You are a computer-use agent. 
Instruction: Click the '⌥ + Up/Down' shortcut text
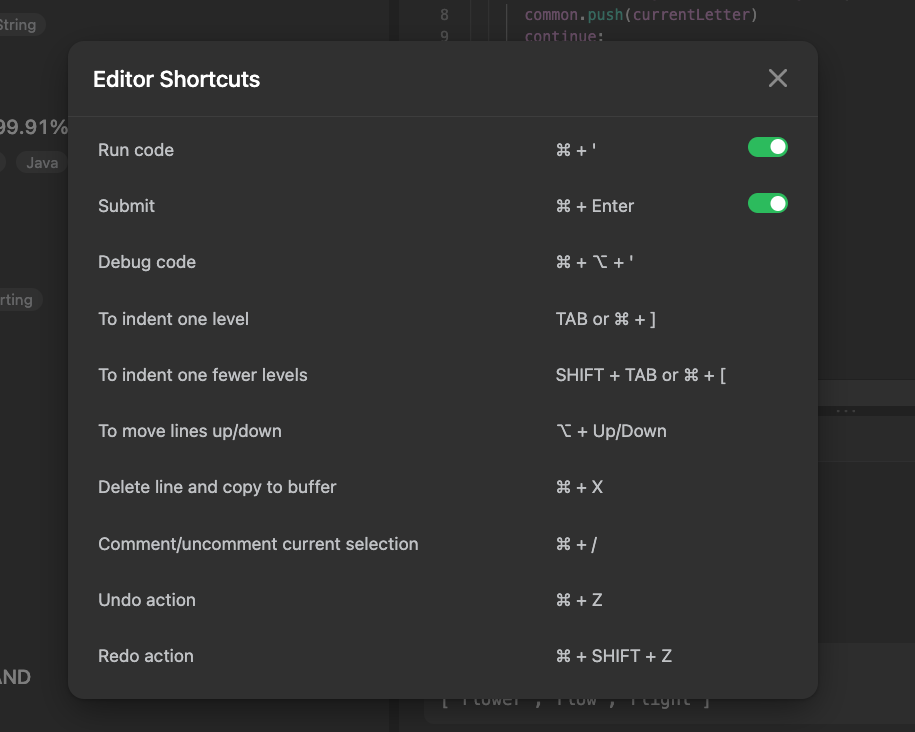coord(611,431)
